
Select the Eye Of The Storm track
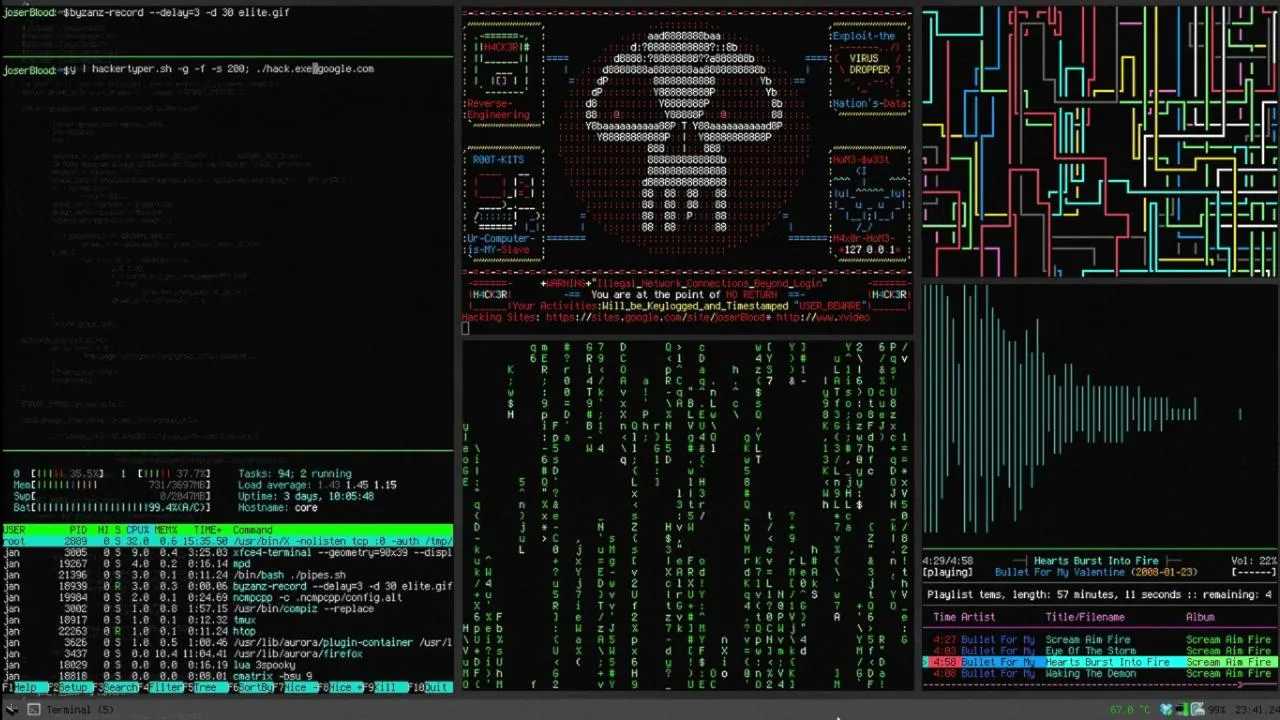(x=1098, y=651)
